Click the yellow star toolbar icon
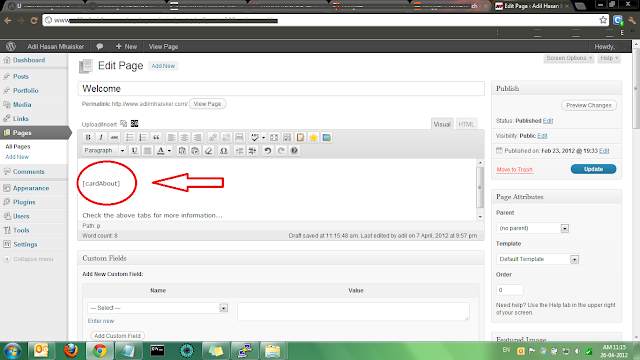Screen dimensions: 640x360 [x=313, y=138]
